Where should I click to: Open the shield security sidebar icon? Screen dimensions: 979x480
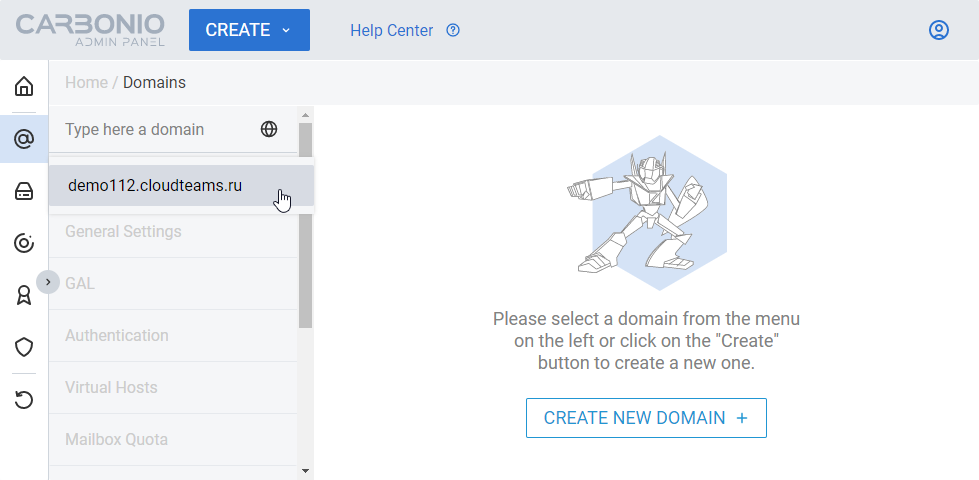coord(24,347)
